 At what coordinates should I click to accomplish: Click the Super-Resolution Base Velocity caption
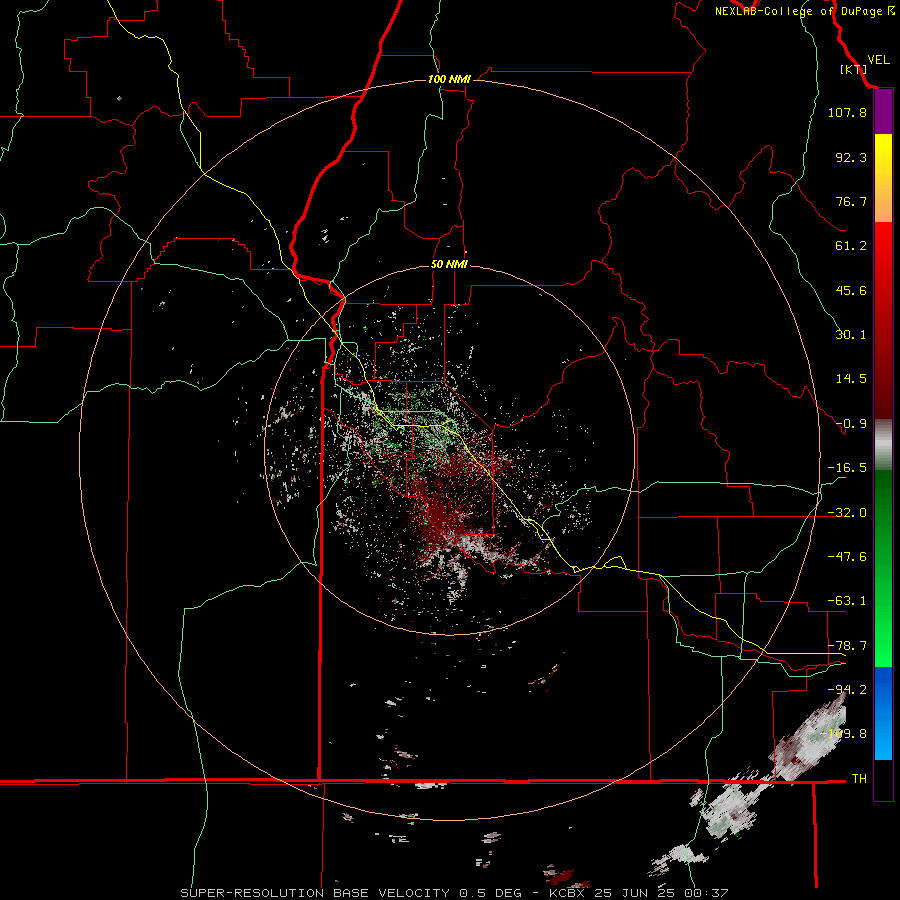tap(454, 893)
